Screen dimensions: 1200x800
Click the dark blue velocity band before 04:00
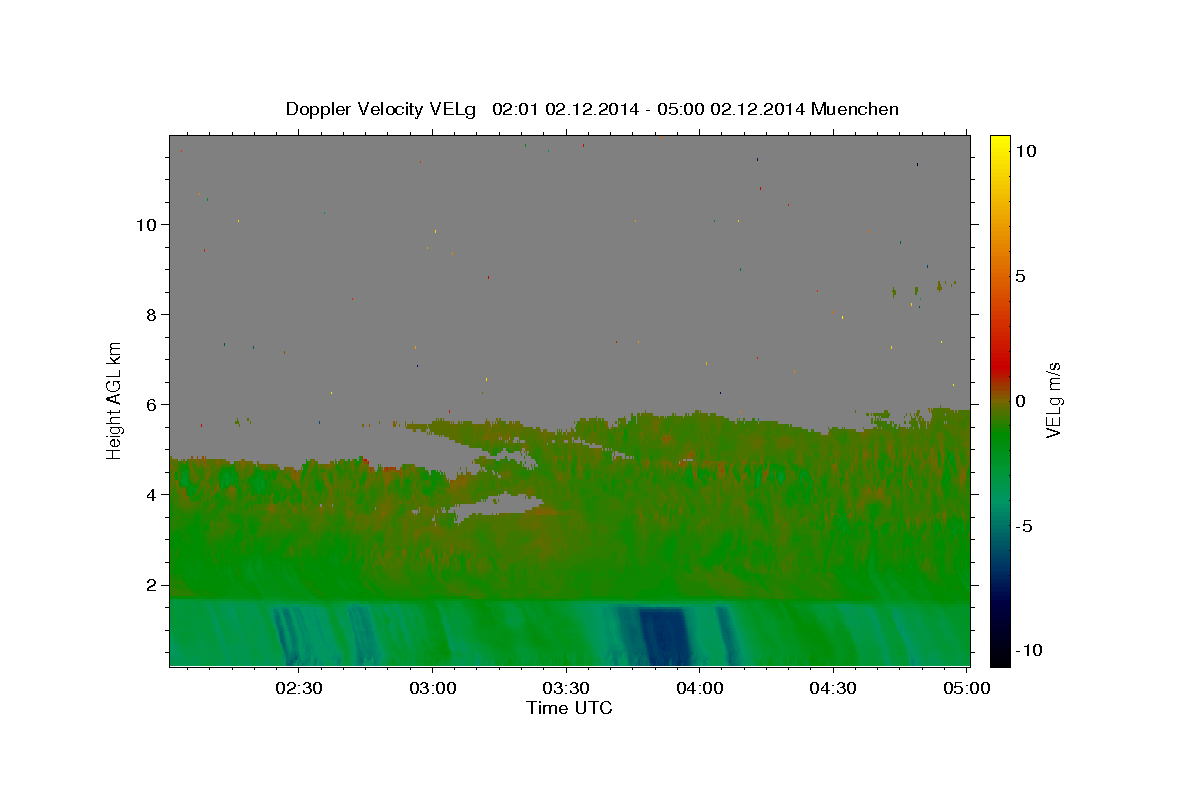click(663, 636)
